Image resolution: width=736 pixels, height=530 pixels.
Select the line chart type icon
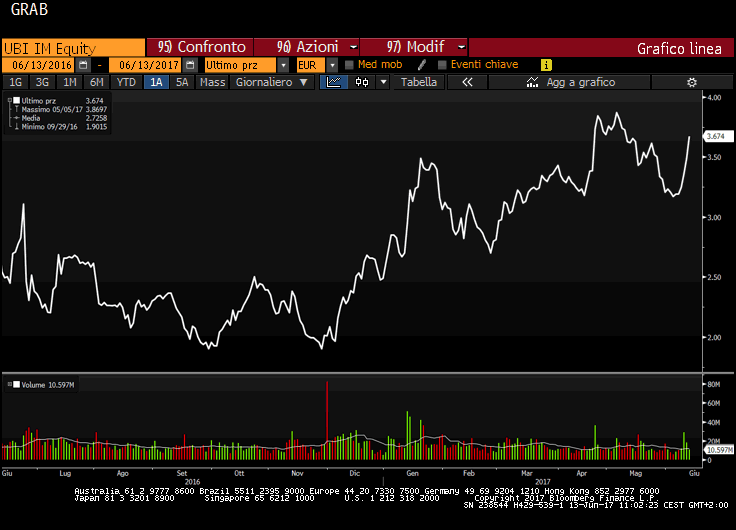tap(334, 82)
